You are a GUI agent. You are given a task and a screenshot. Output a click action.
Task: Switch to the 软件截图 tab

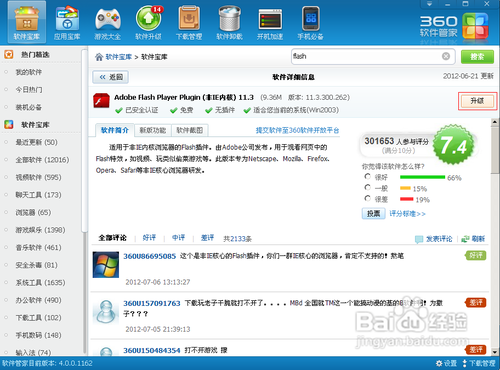pyautogui.click(x=190, y=130)
